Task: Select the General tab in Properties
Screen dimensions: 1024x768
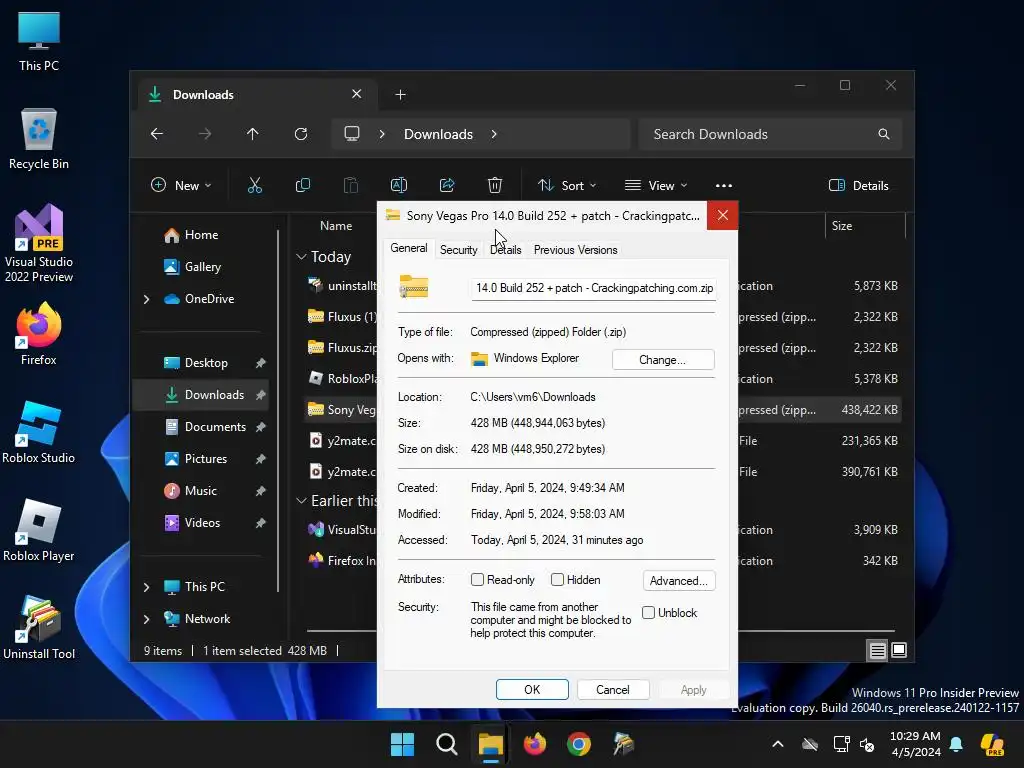Action: click(409, 248)
